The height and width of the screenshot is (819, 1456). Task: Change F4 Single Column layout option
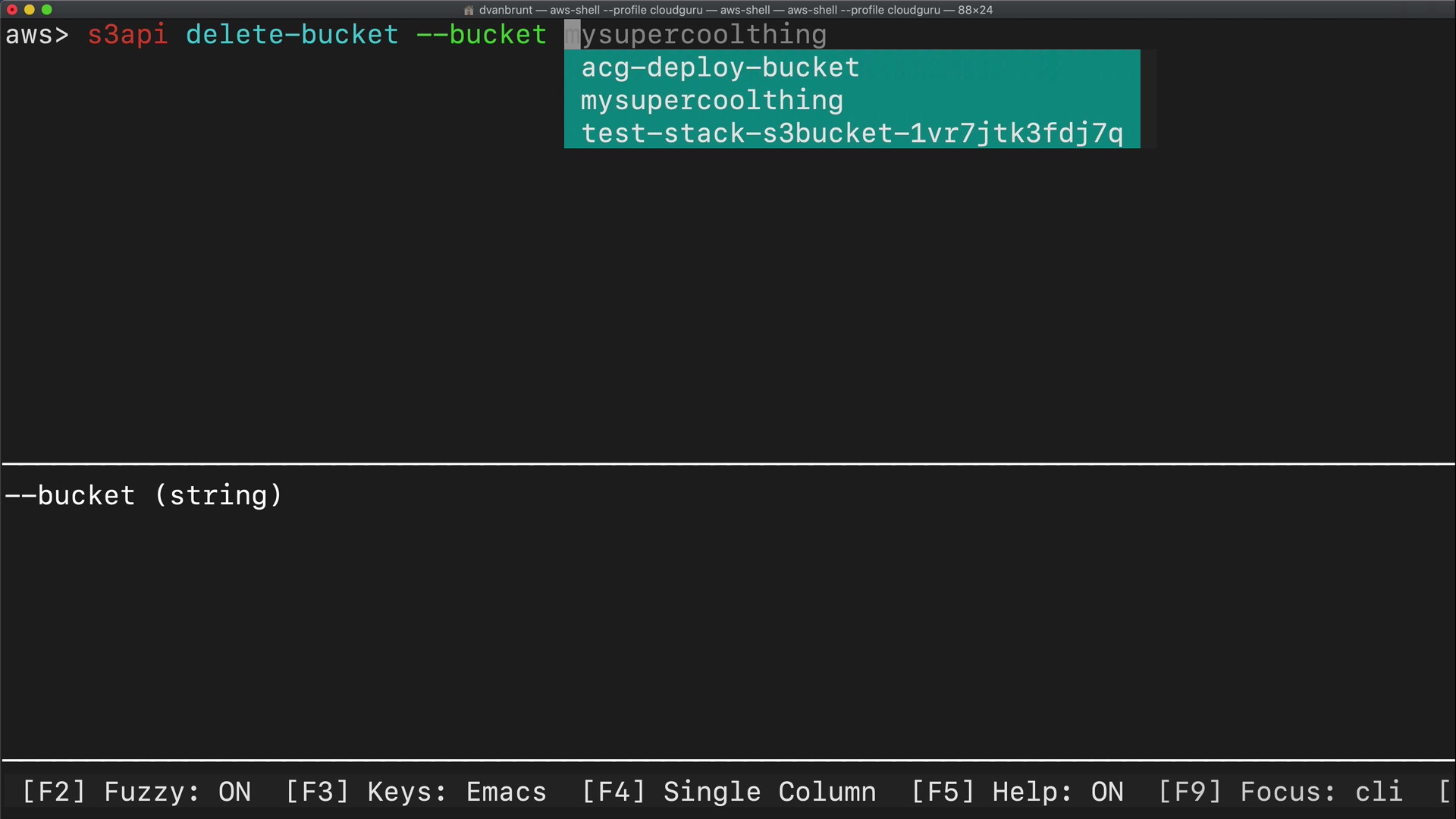(729, 792)
